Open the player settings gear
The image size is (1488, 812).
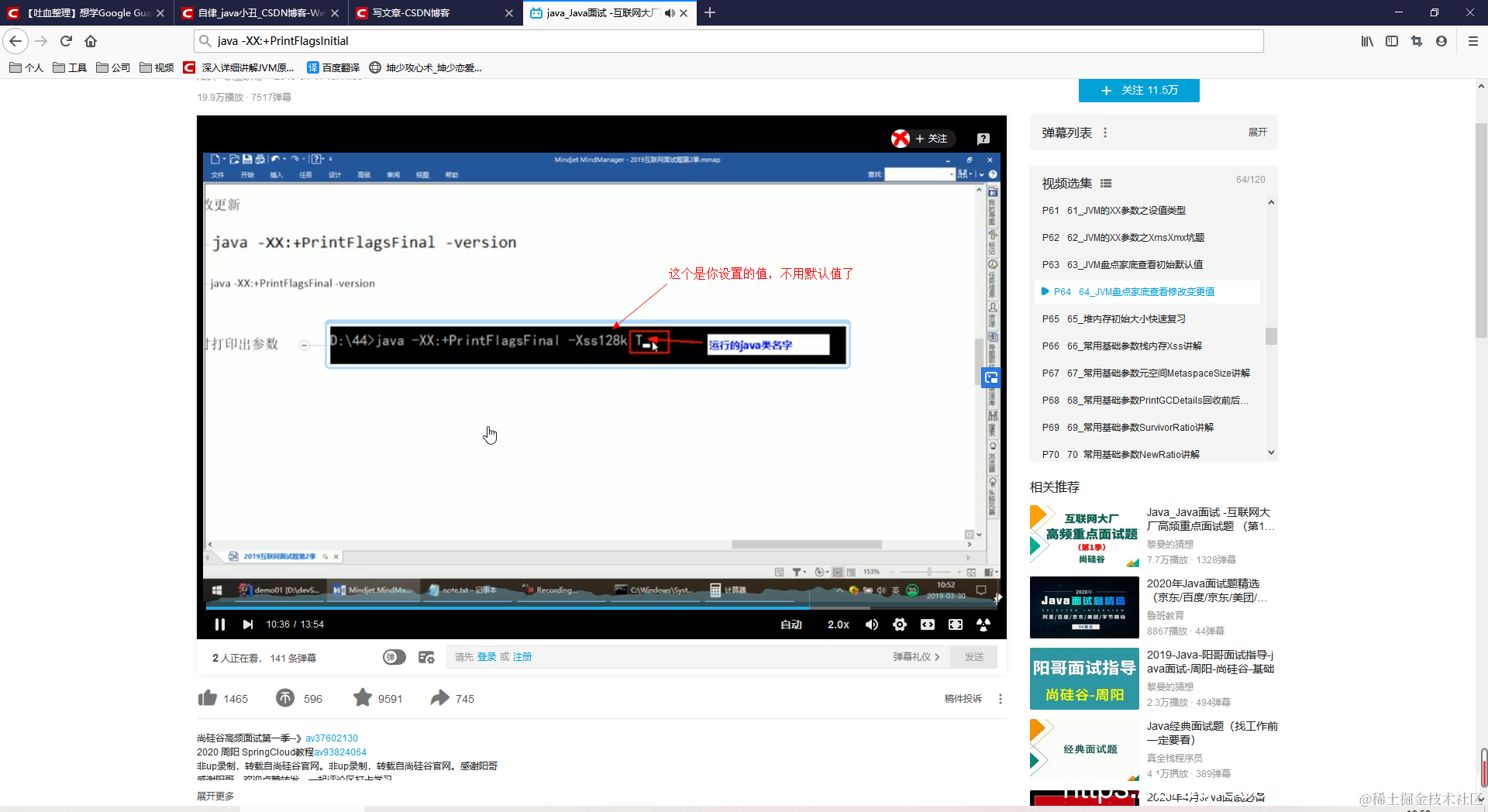900,624
